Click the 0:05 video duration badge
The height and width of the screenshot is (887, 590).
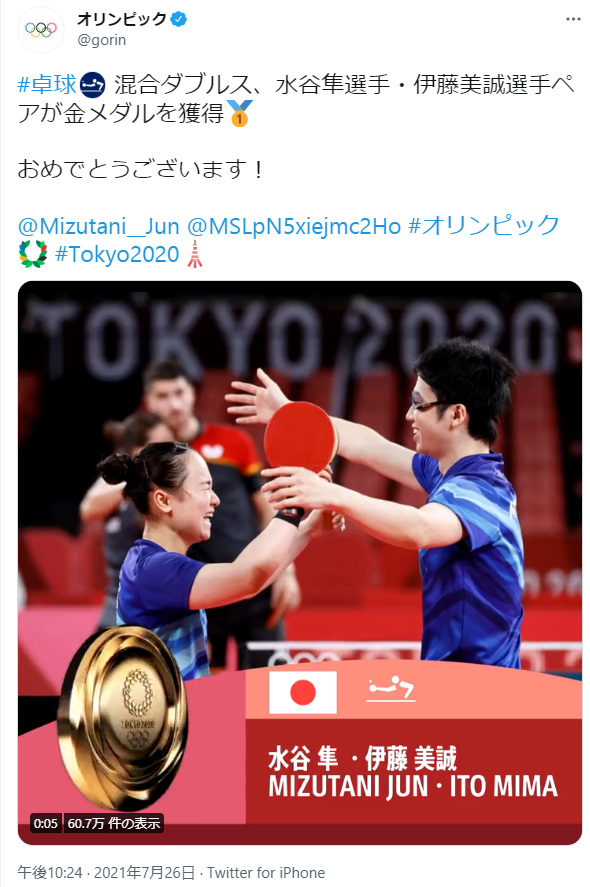pos(45,823)
